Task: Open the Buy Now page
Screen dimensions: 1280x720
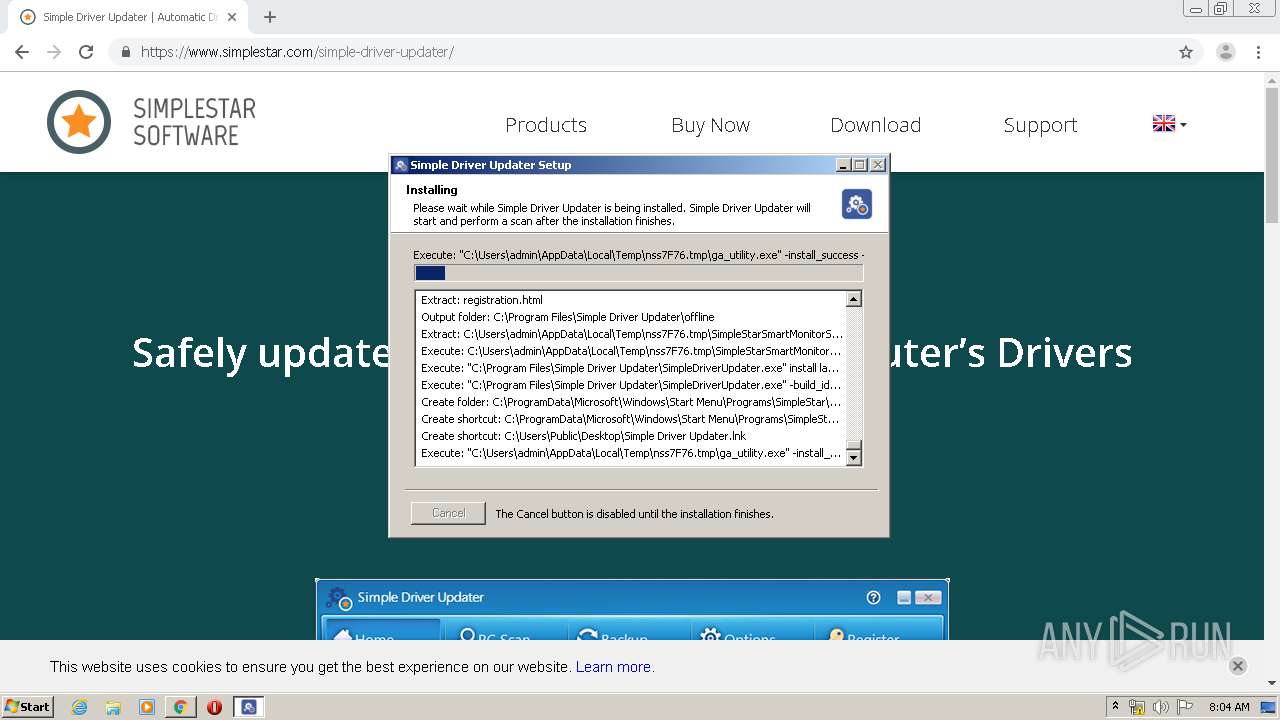Action: click(710, 125)
